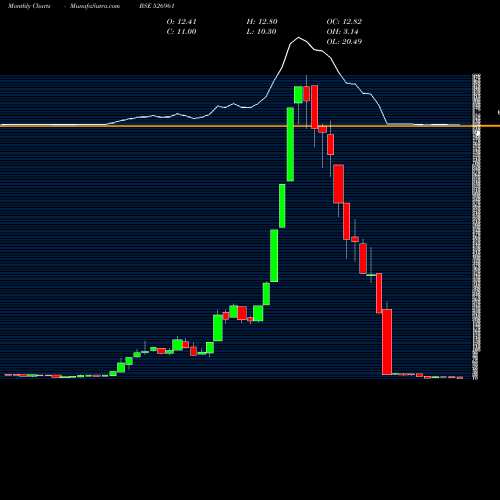Click the high value 'H: 12.80'
The image size is (500, 500).
coord(262,22)
